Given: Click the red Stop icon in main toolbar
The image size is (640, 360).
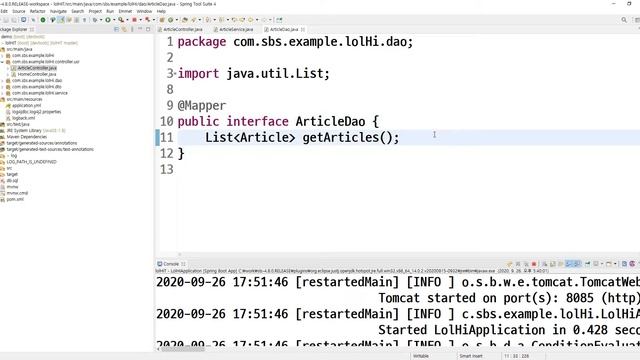Looking at the screenshot, I should pos(134,20).
